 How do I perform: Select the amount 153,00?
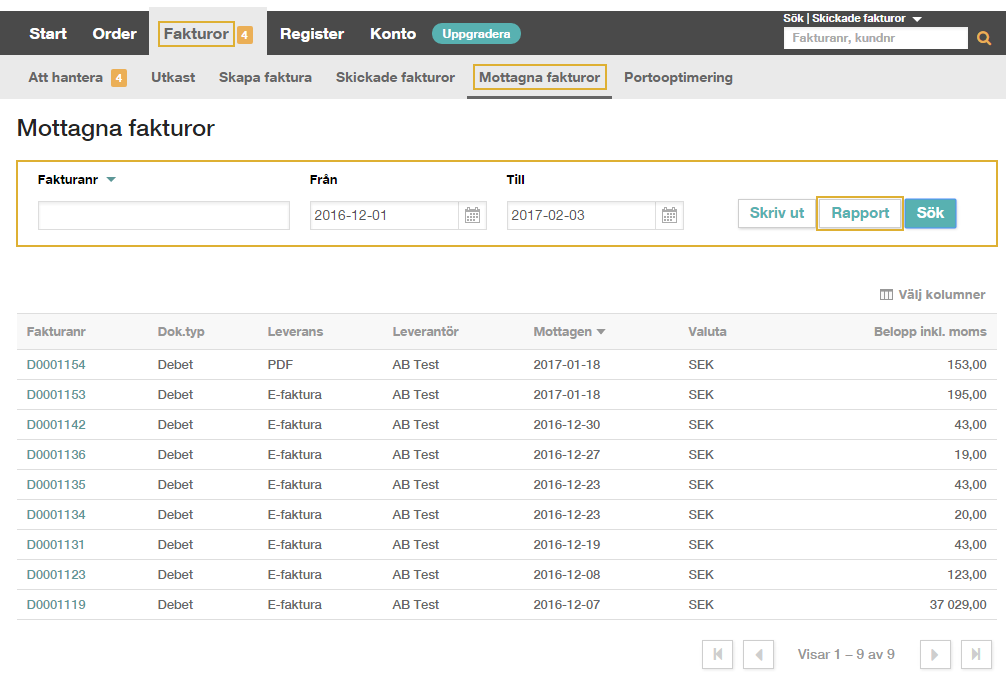[x=967, y=365]
